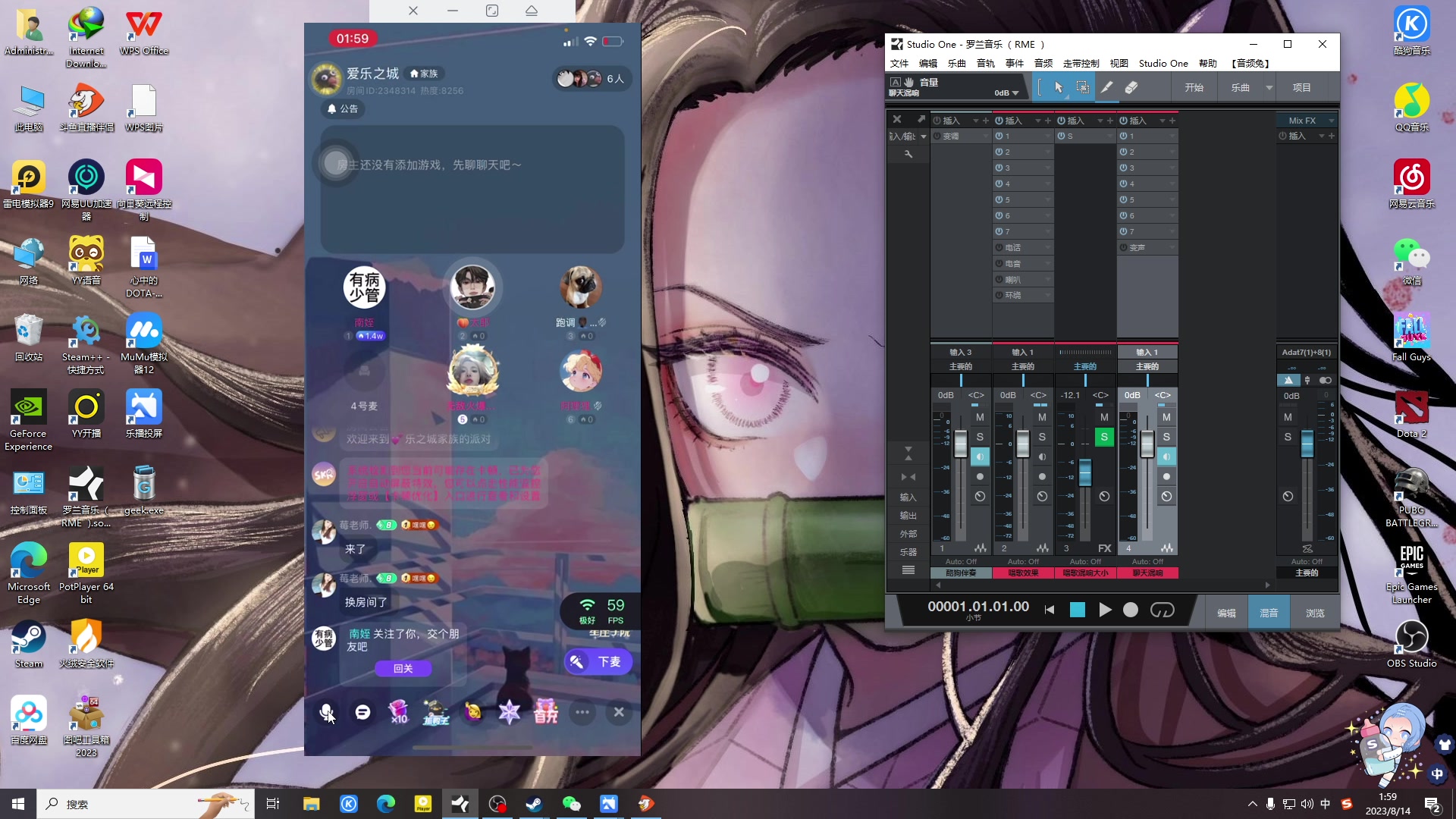Enable the 电话 insert effect
Viewport: 1456px width, 819px height.
999,248
